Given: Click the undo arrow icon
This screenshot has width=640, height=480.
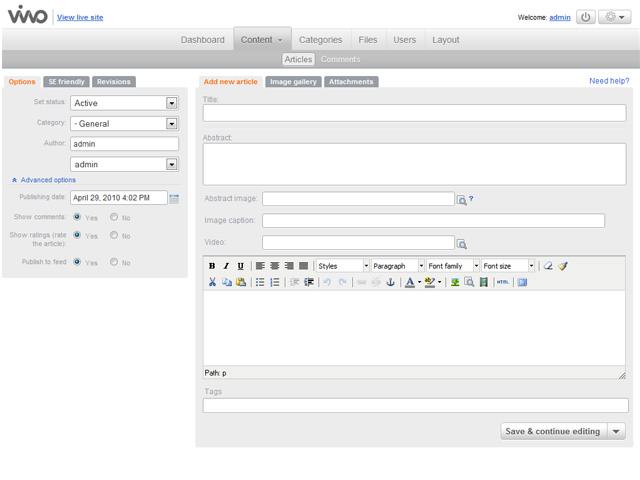Looking at the screenshot, I should coord(327,282).
